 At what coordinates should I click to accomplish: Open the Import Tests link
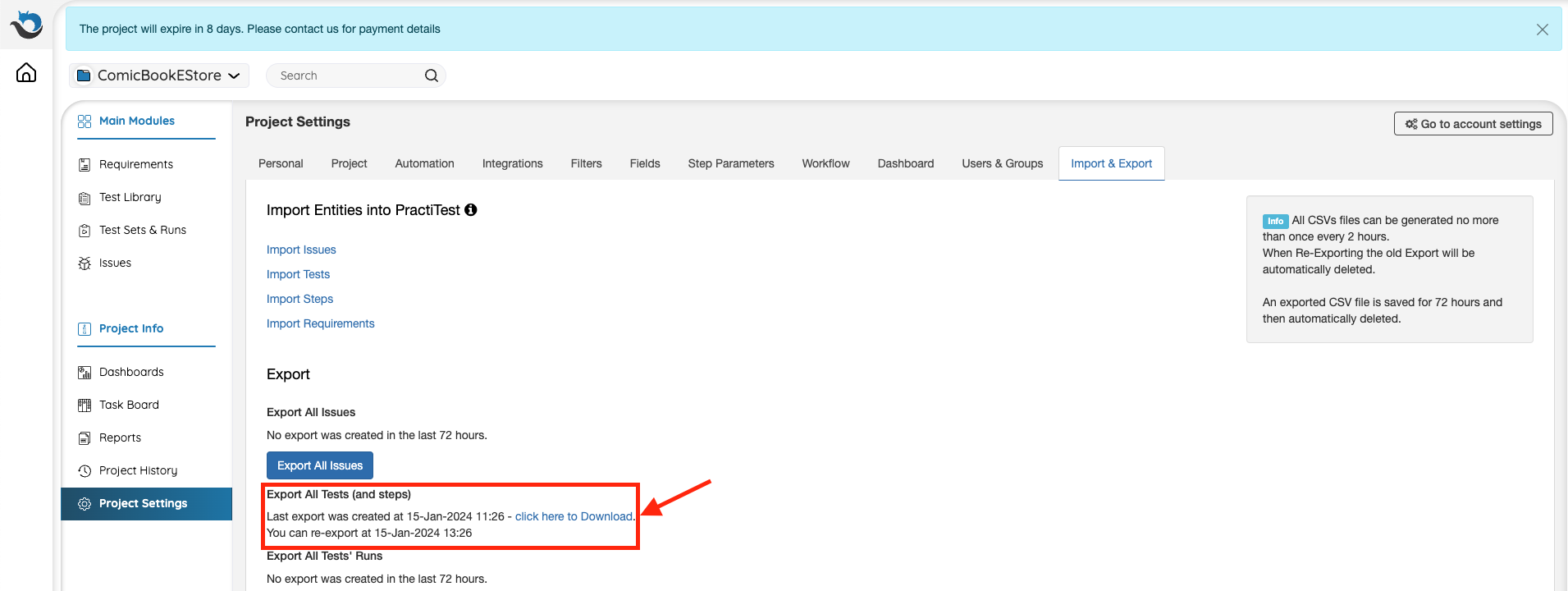298,274
